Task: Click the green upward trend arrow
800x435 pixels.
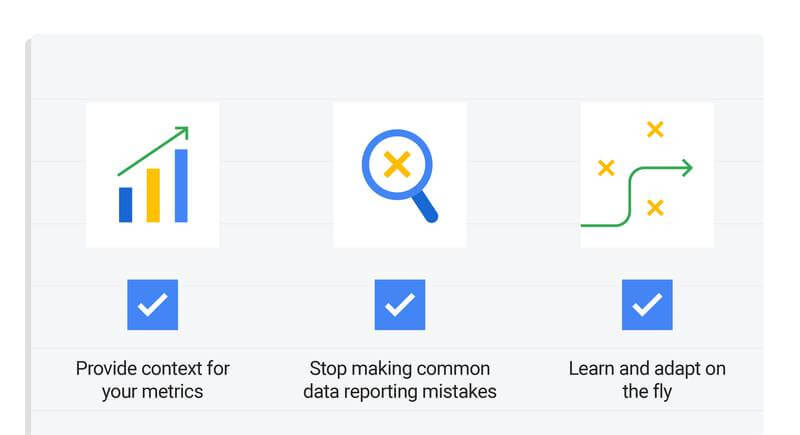Action: click(153, 150)
